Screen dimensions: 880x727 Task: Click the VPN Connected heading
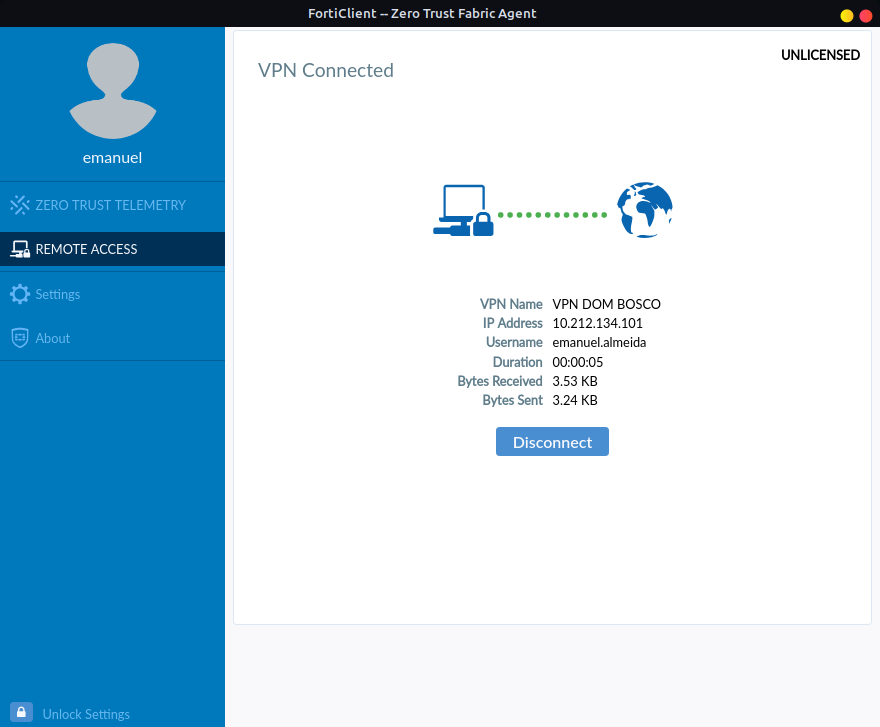pyautogui.click(x=326, y=70)
